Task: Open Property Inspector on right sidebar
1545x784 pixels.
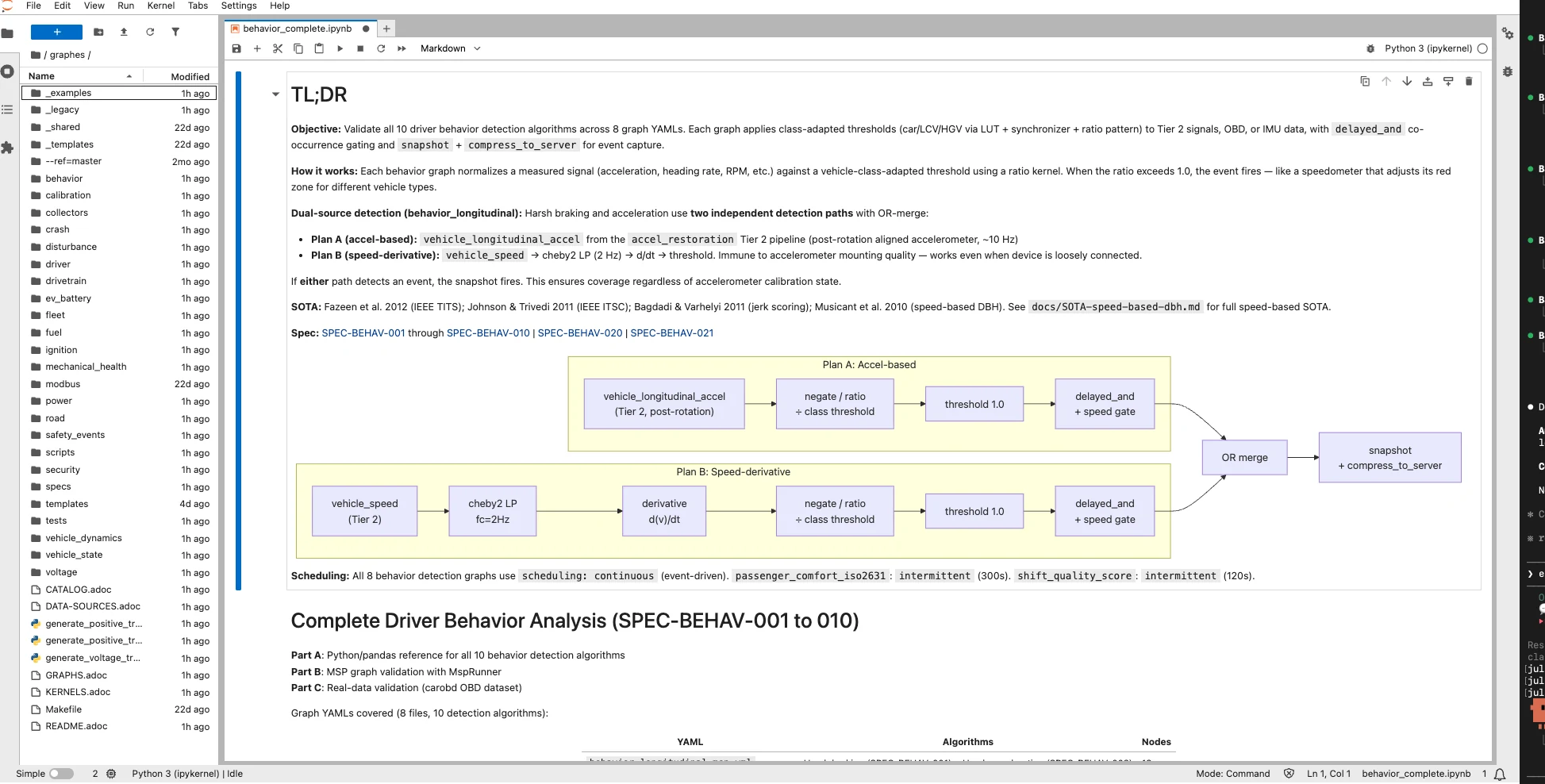Action: click(x=1508, y=33)
